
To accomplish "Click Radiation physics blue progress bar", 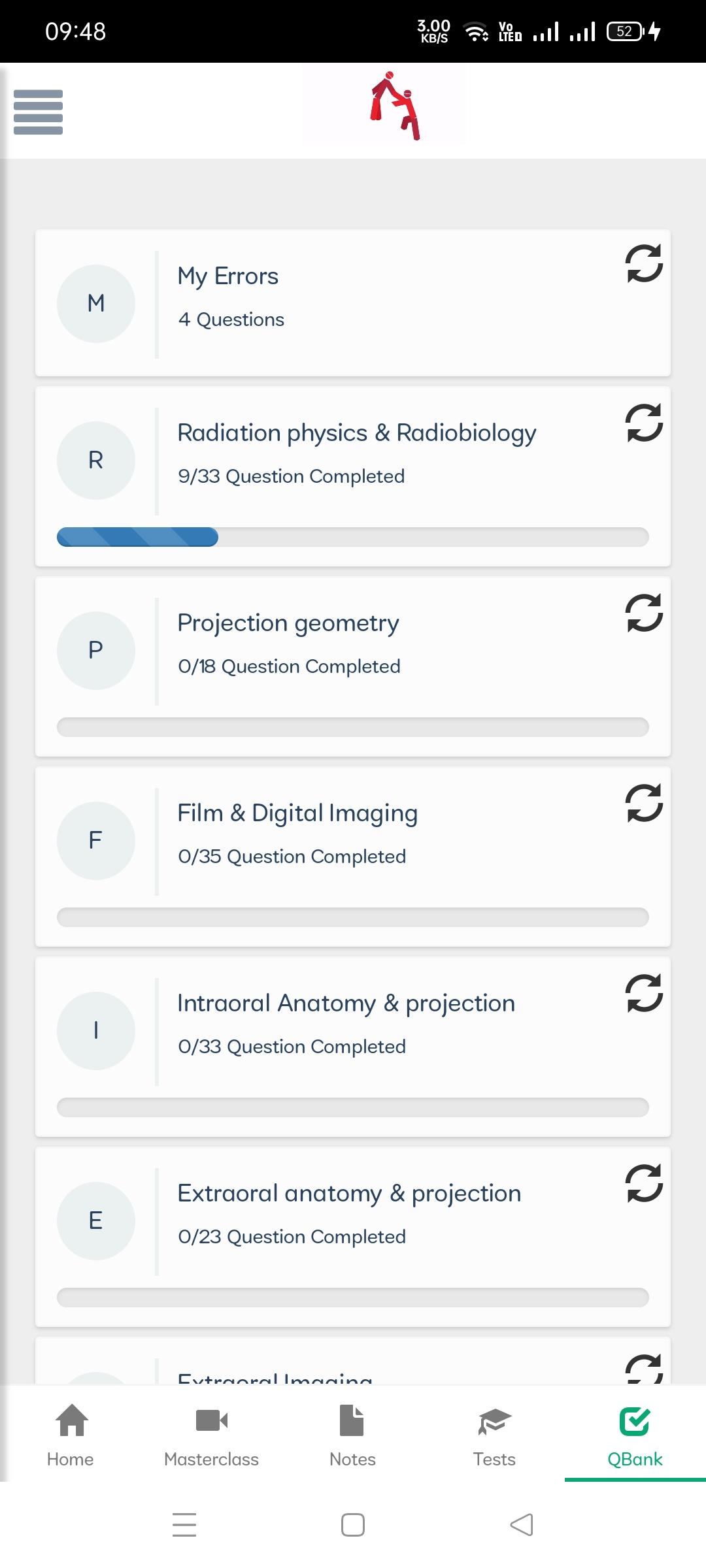I will point(137,537).
